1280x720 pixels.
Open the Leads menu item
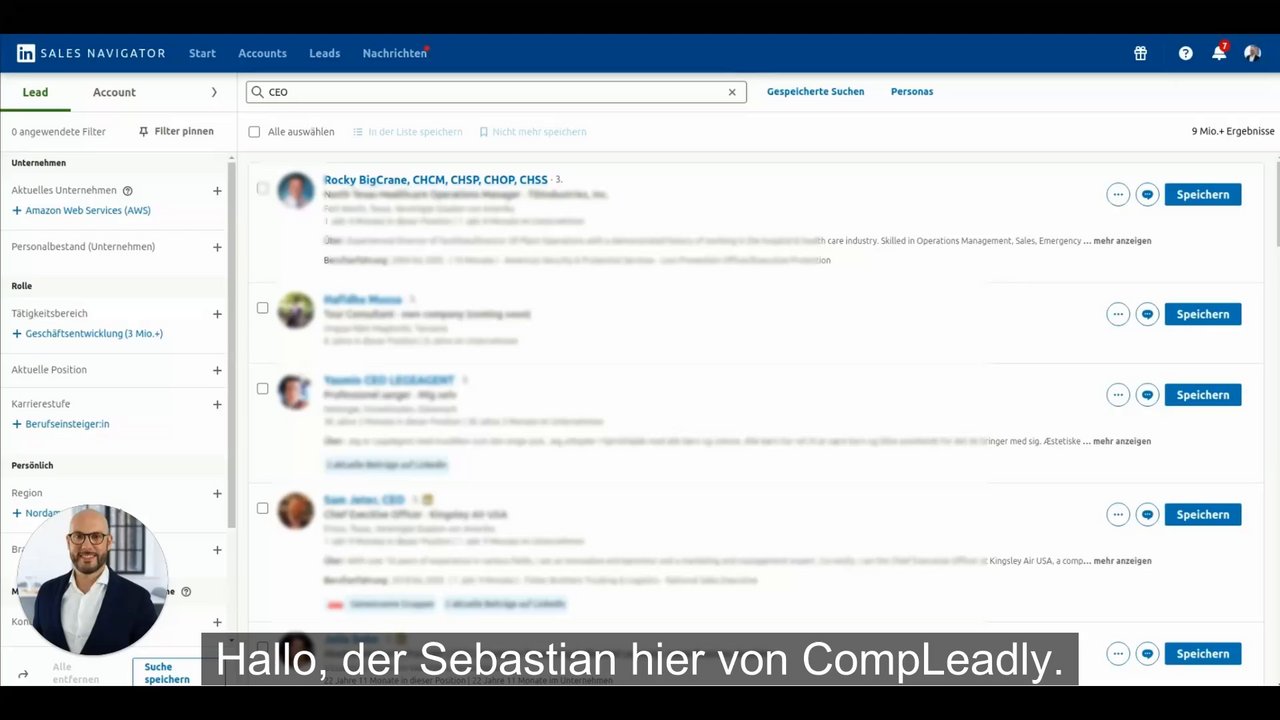click(324, 53)
